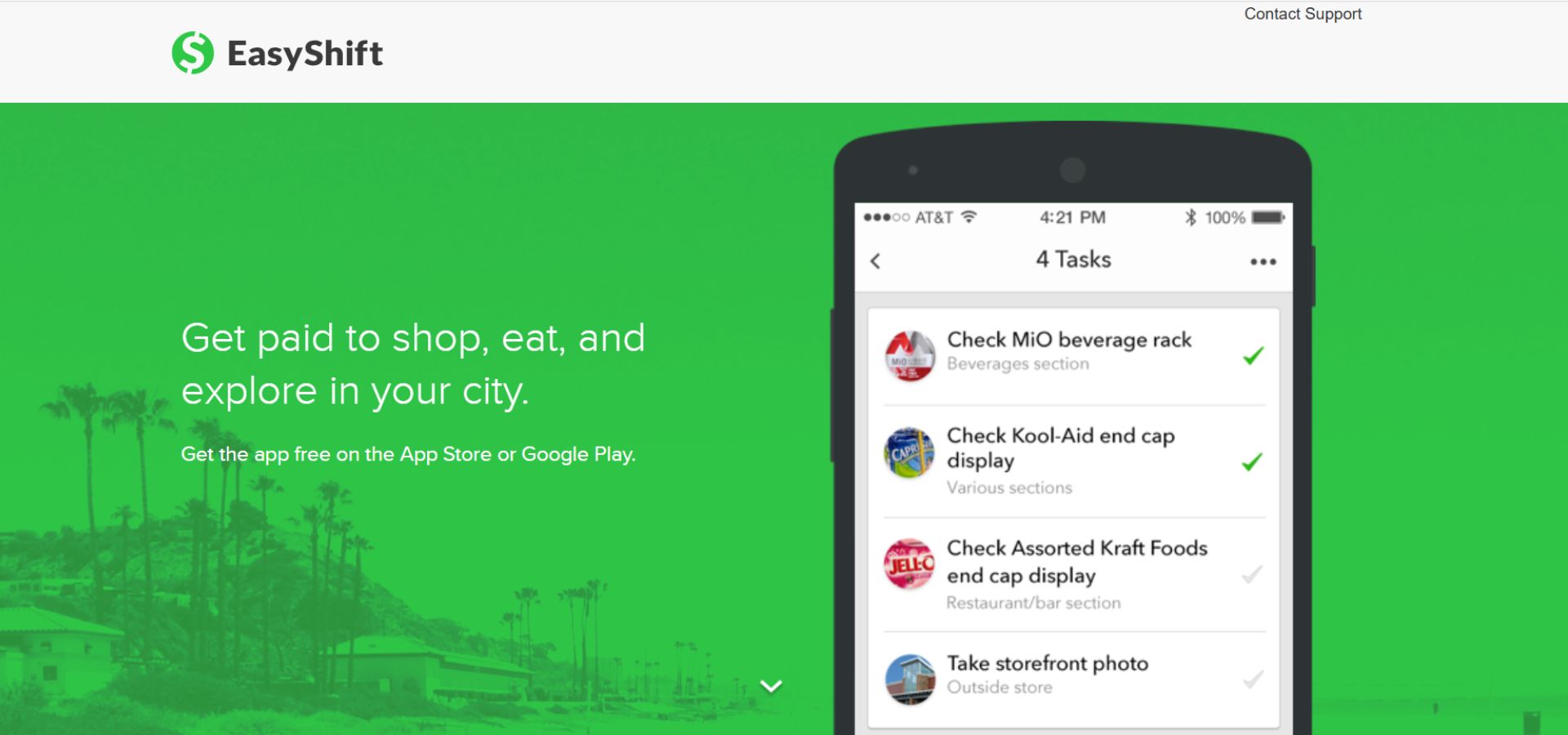1568x735 pixels.
Task: Click the 'Restaurant/bar section' subtitle
Action: point(1034,603)
